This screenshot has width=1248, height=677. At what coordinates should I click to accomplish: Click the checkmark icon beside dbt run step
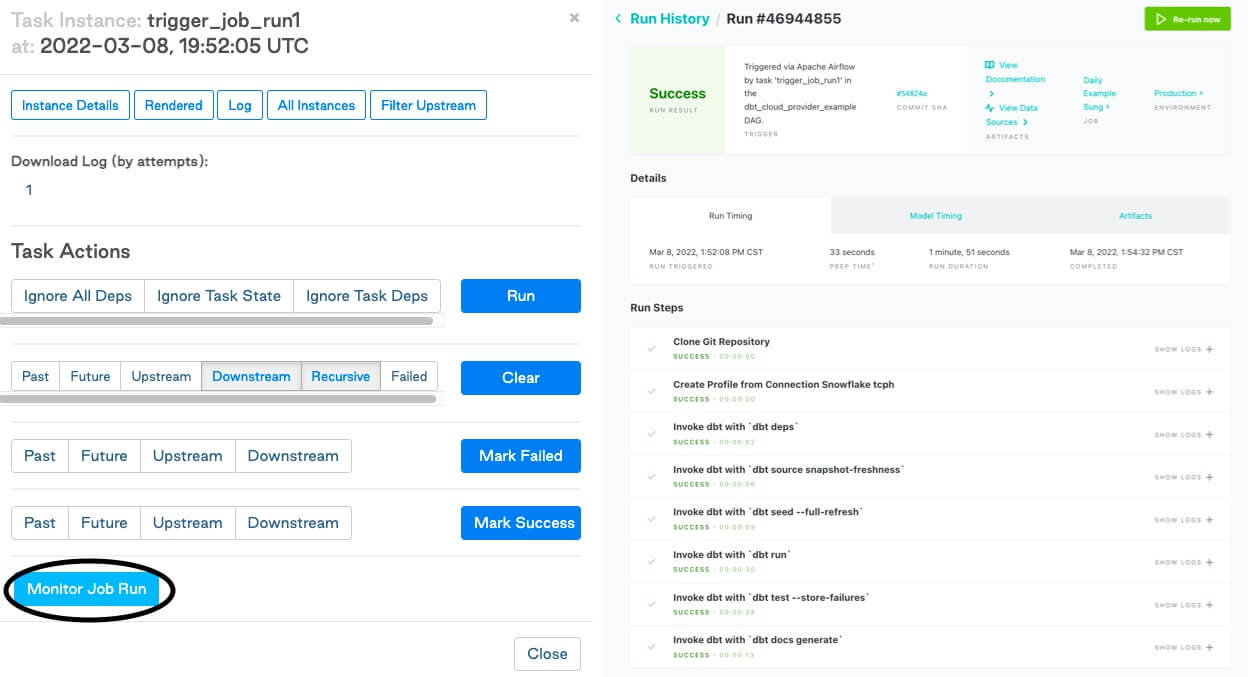coord(652,561)
